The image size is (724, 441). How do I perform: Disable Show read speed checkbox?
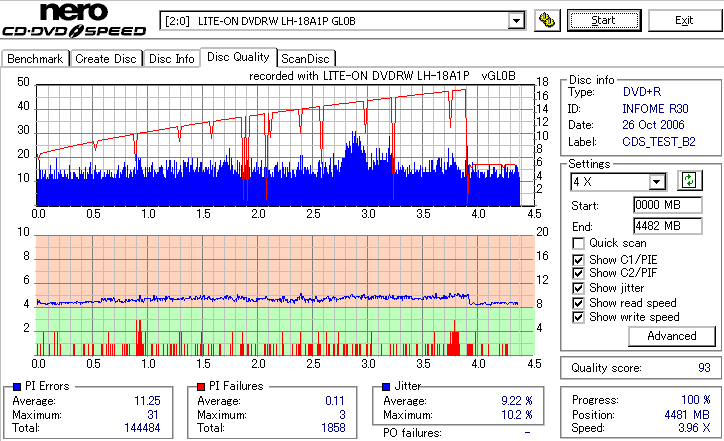point(578,303)
